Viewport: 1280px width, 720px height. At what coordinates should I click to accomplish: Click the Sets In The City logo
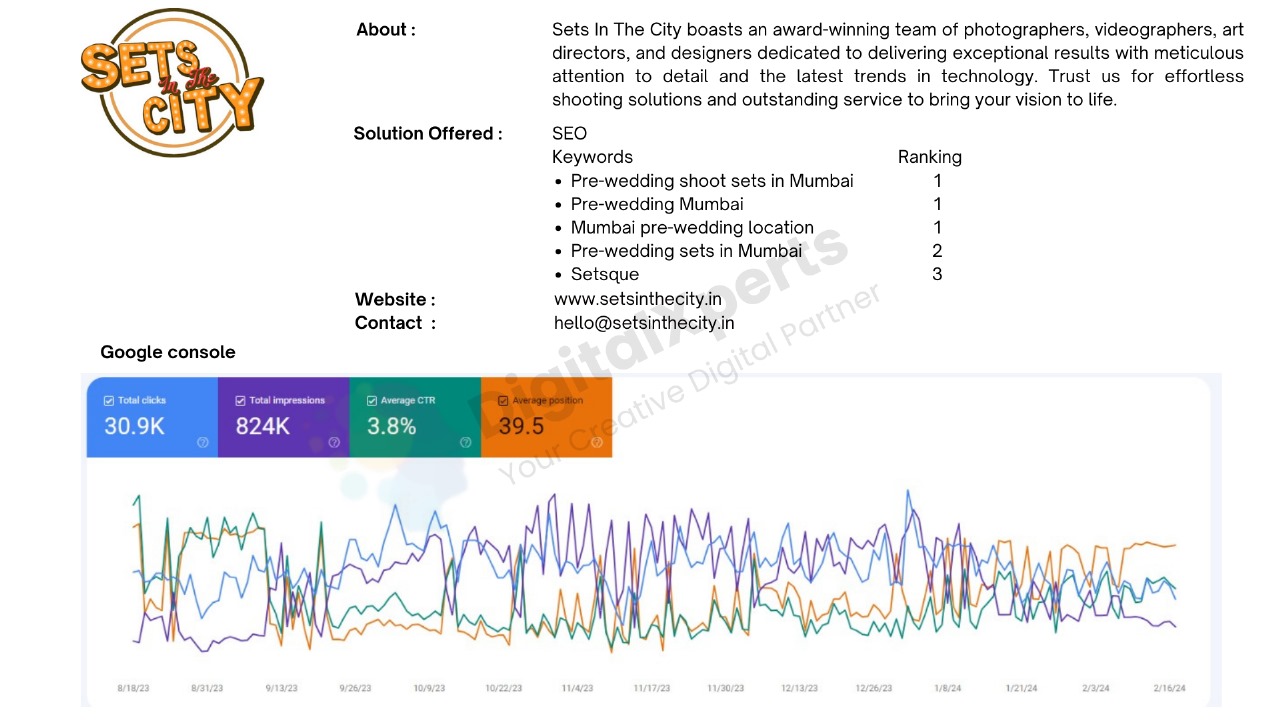(x=171, y=84)
